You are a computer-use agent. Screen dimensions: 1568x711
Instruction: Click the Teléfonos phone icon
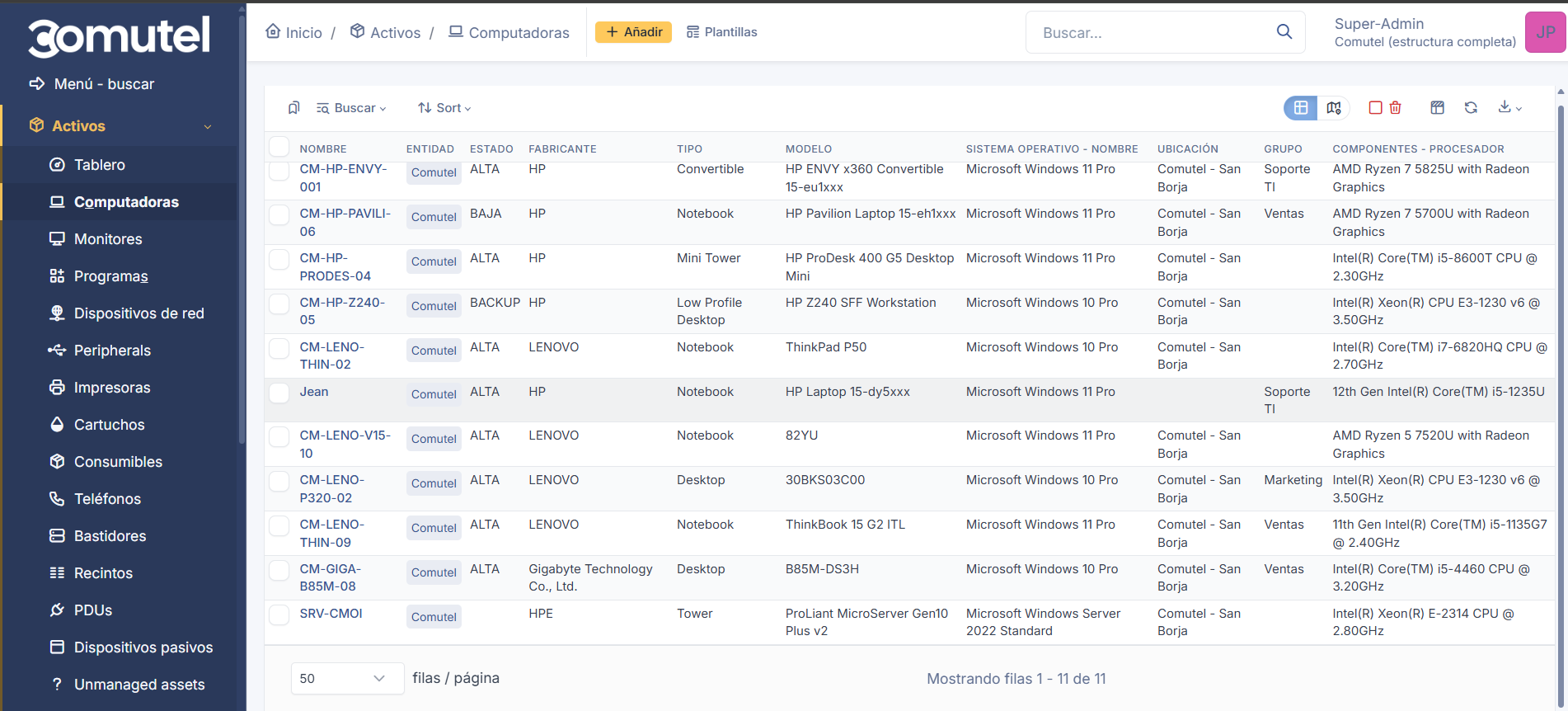pyautogui.click(x=57, y=499)
